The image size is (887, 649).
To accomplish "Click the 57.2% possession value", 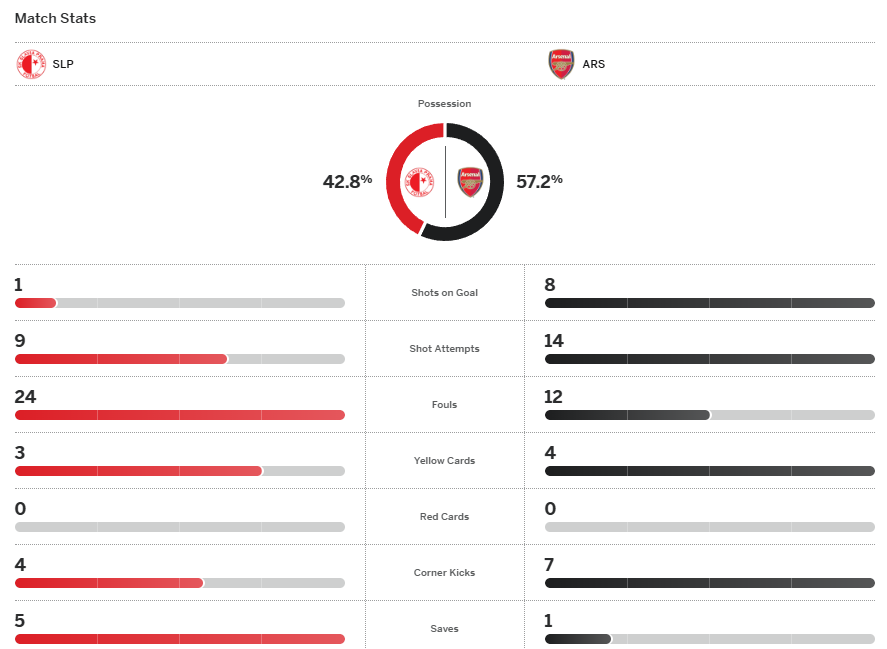I will (539, 181).
